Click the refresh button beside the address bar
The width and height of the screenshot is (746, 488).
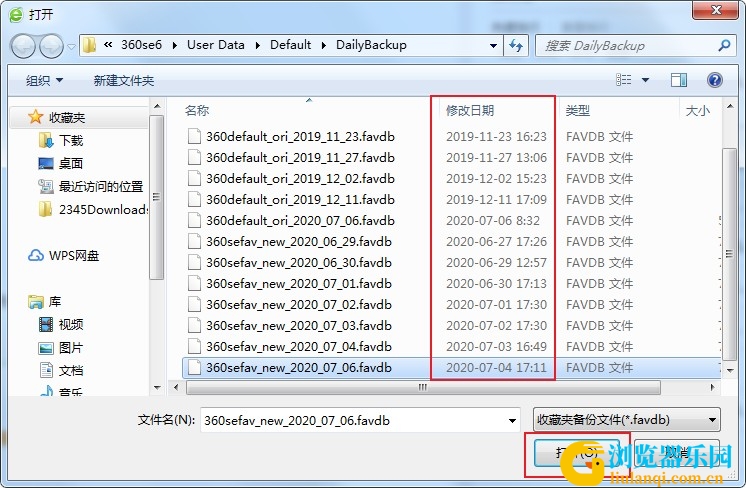(x=516, y=46)
